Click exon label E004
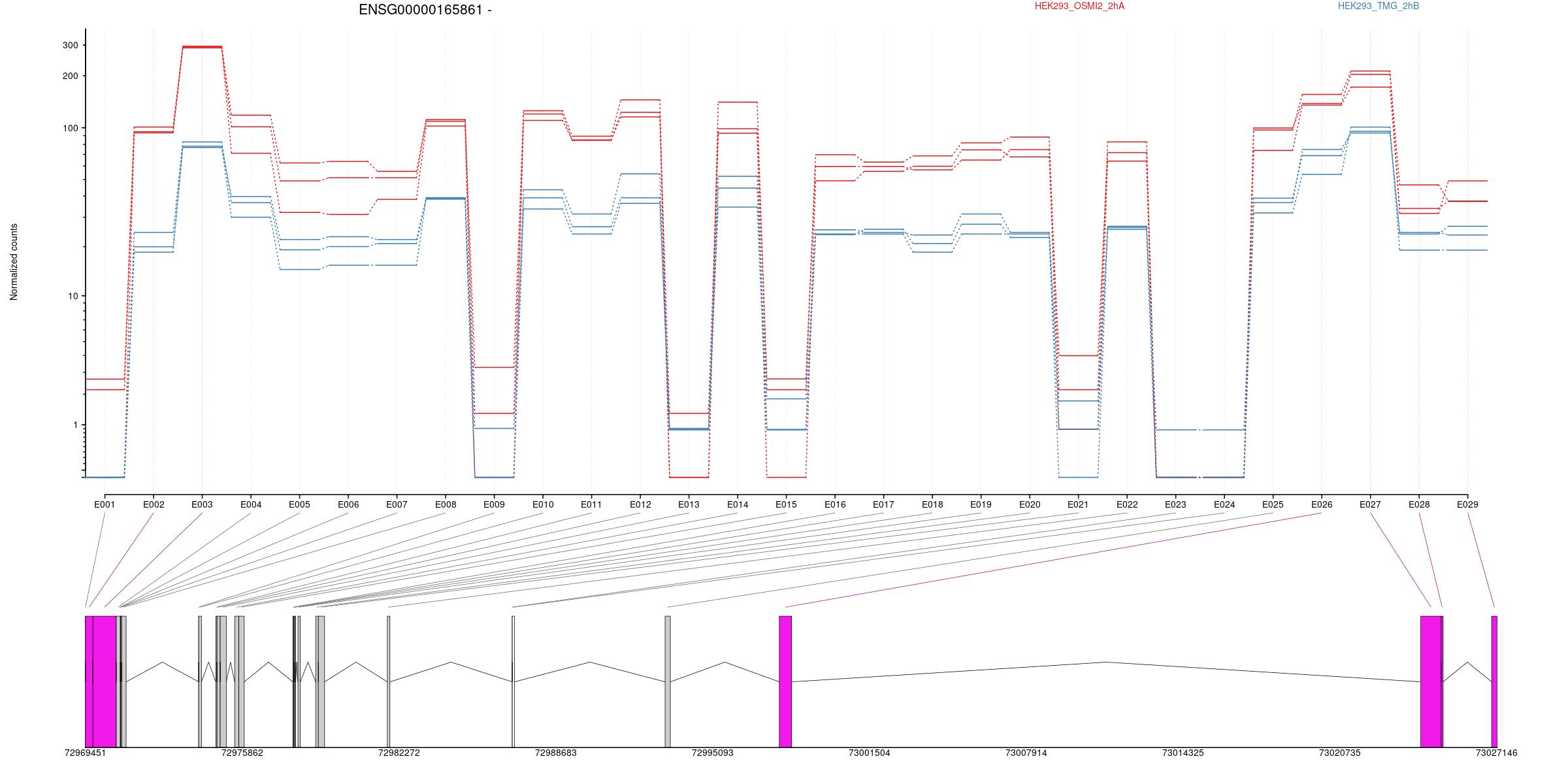Screen dimensions: 1568x784 point(251,504)
